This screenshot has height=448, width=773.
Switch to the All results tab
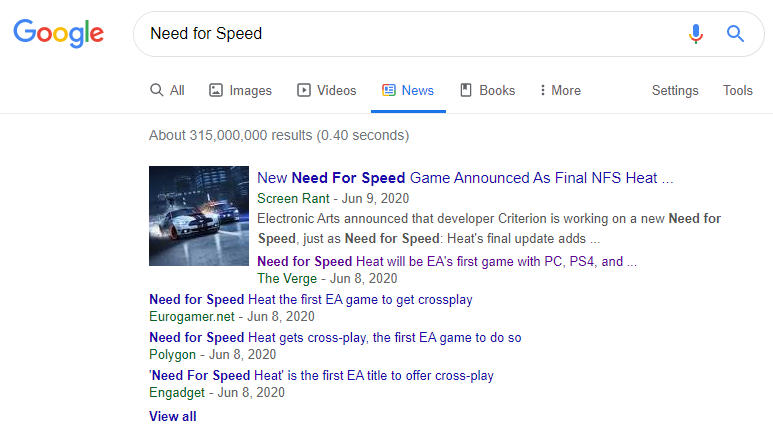point(167,90)
